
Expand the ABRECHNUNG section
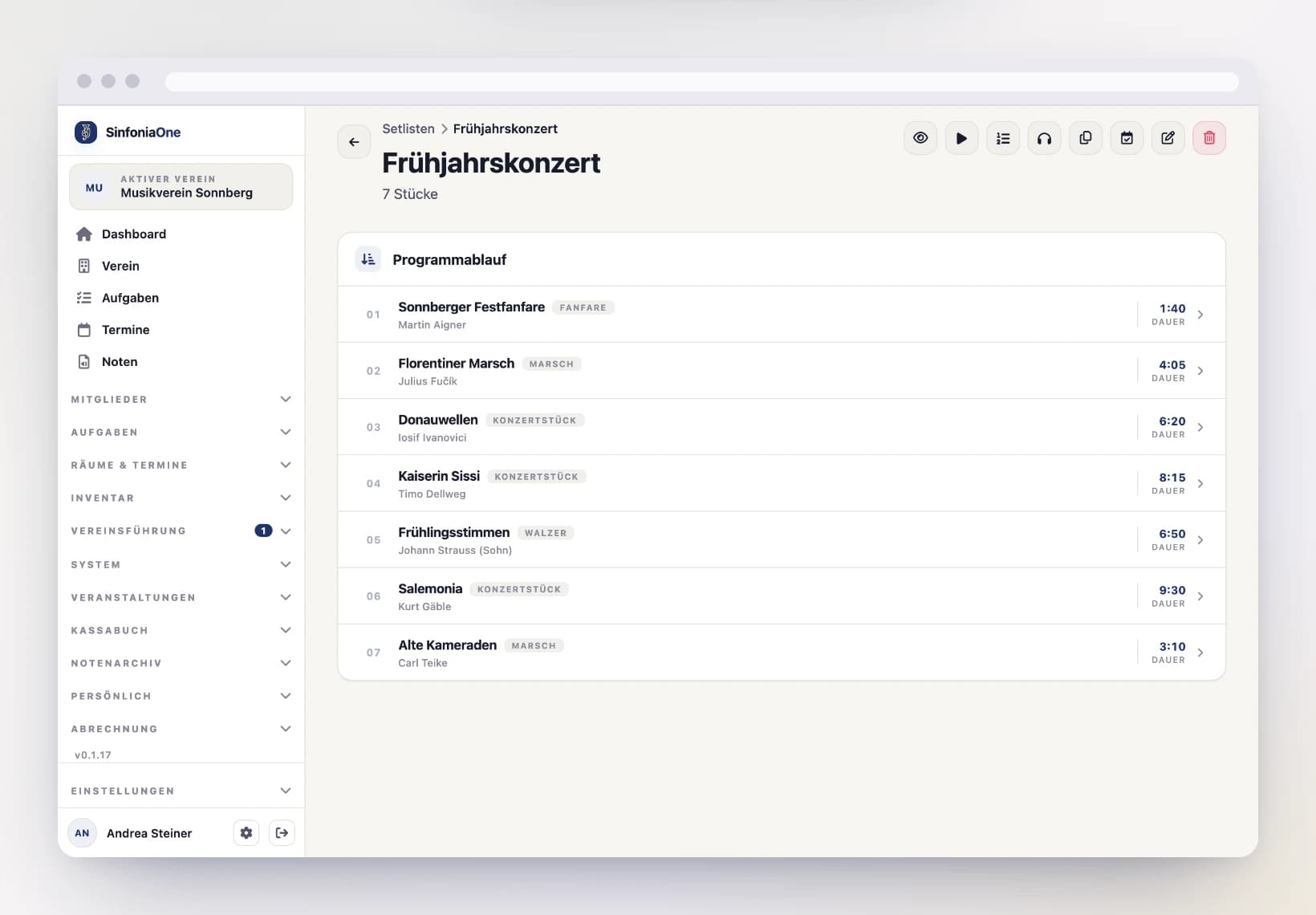(x=181, y=729)
